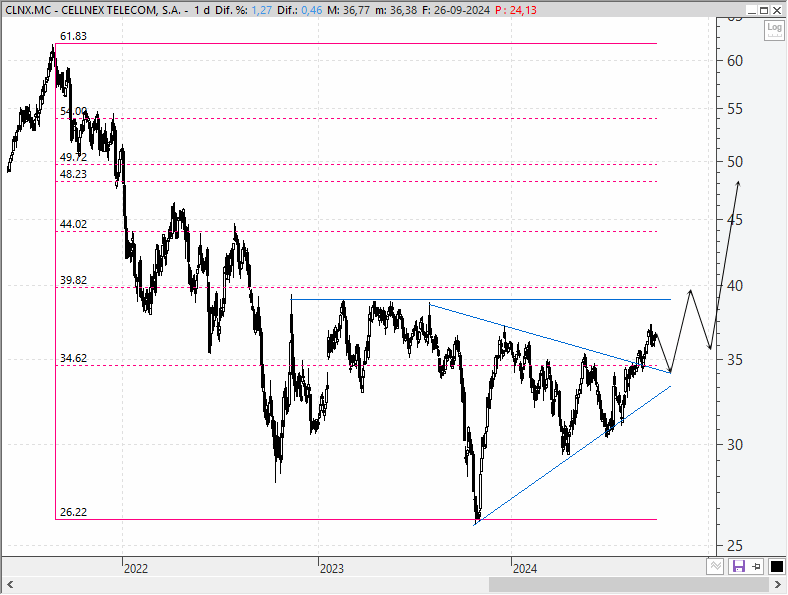Click the Dif. % value 1,27
Screen dimensions: 788x595
pyautogui.click(x=261, y=10)
